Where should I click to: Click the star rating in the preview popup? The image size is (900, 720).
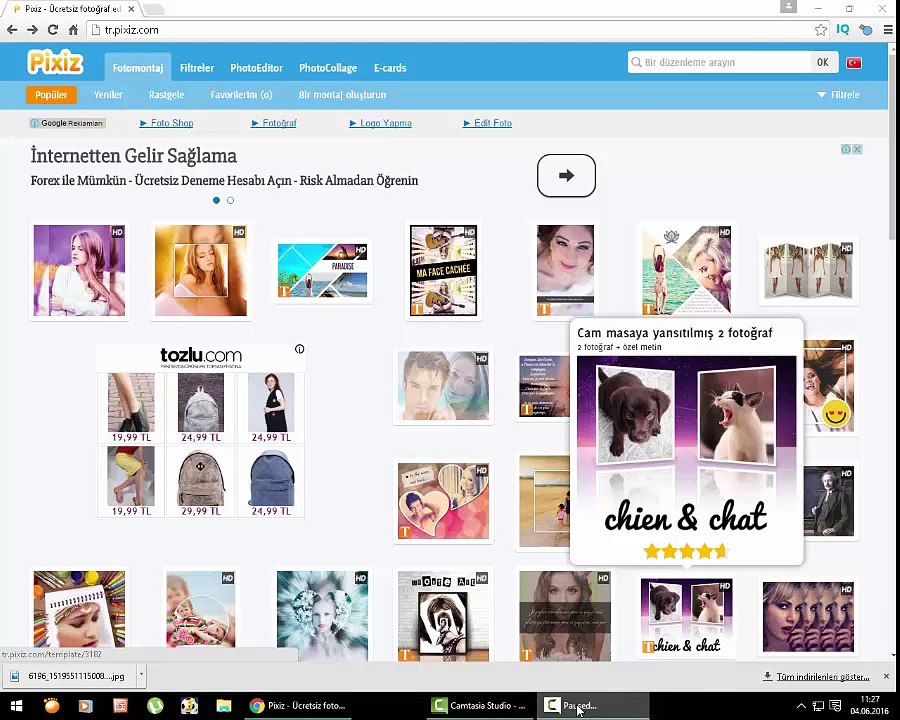click(686, 552)
